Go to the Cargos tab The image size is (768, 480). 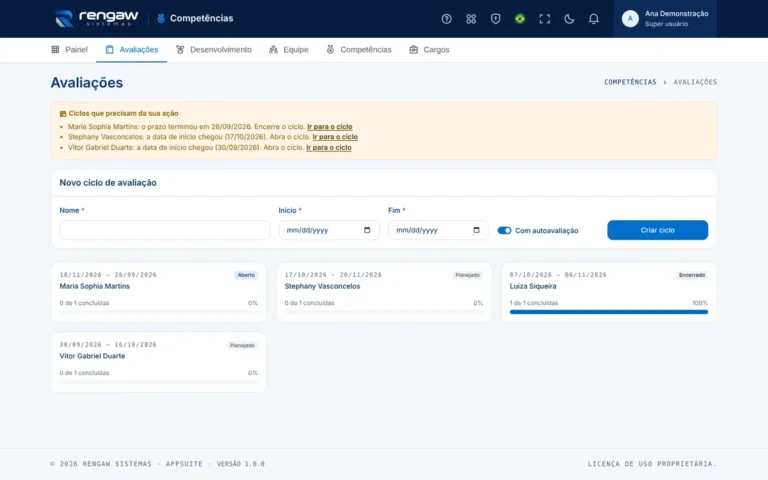tap(429, 49)
